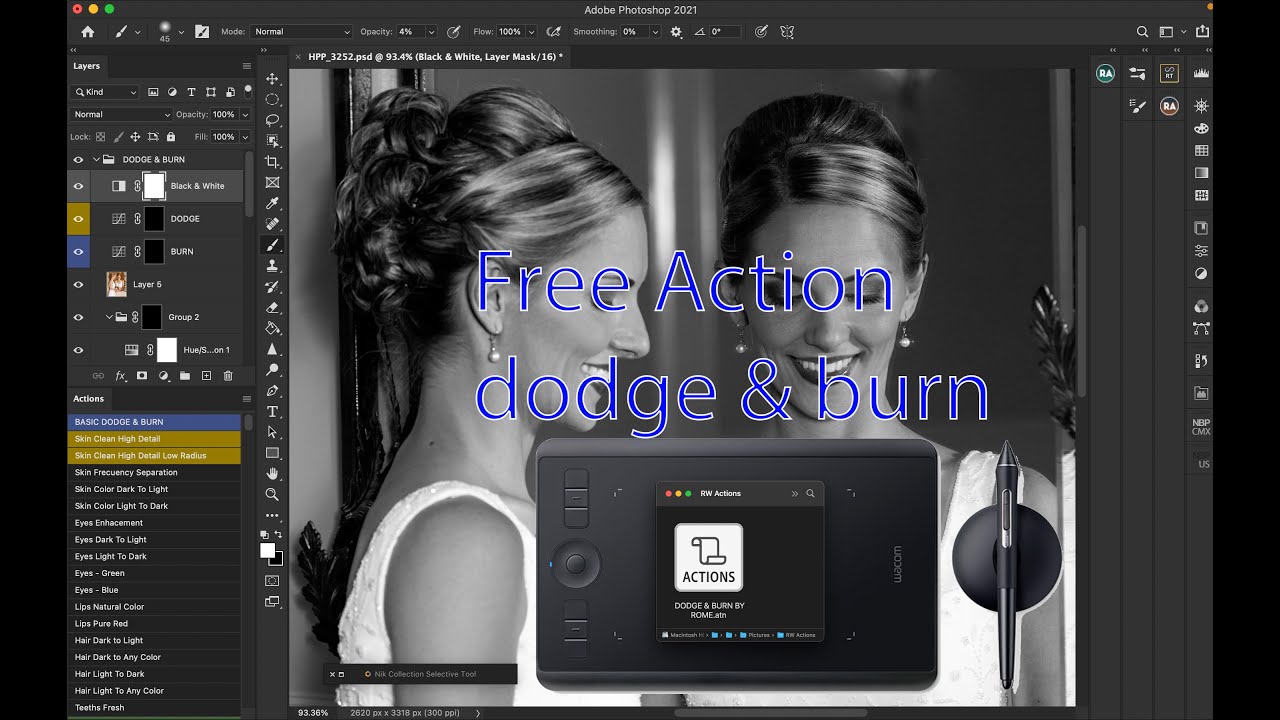Delete layer with trash icon

click(228, 376)
